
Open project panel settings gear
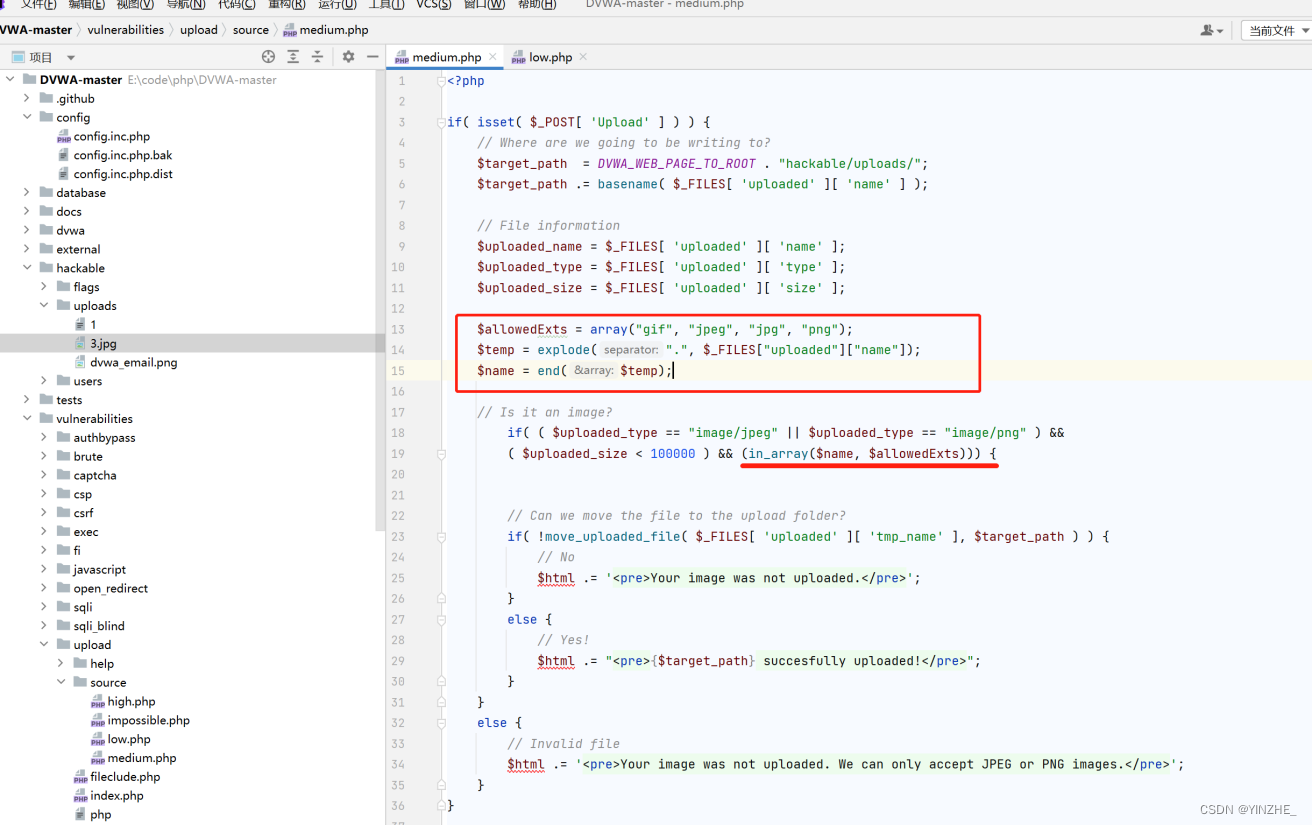pyautogui.click(x=348, y=57)
